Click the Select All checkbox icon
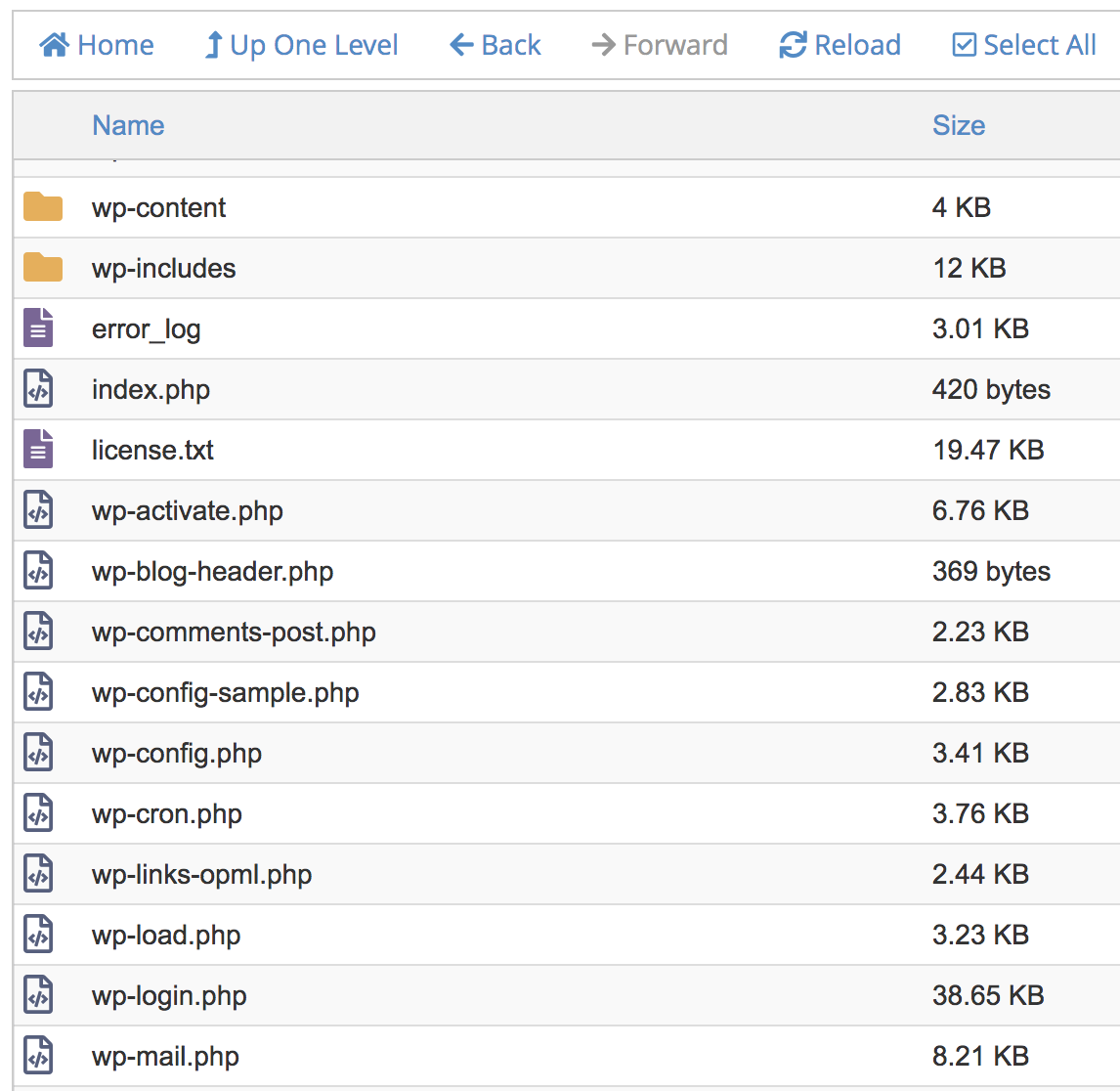The height and width of the screenshot is (1091, 1120). coord(965,45)
